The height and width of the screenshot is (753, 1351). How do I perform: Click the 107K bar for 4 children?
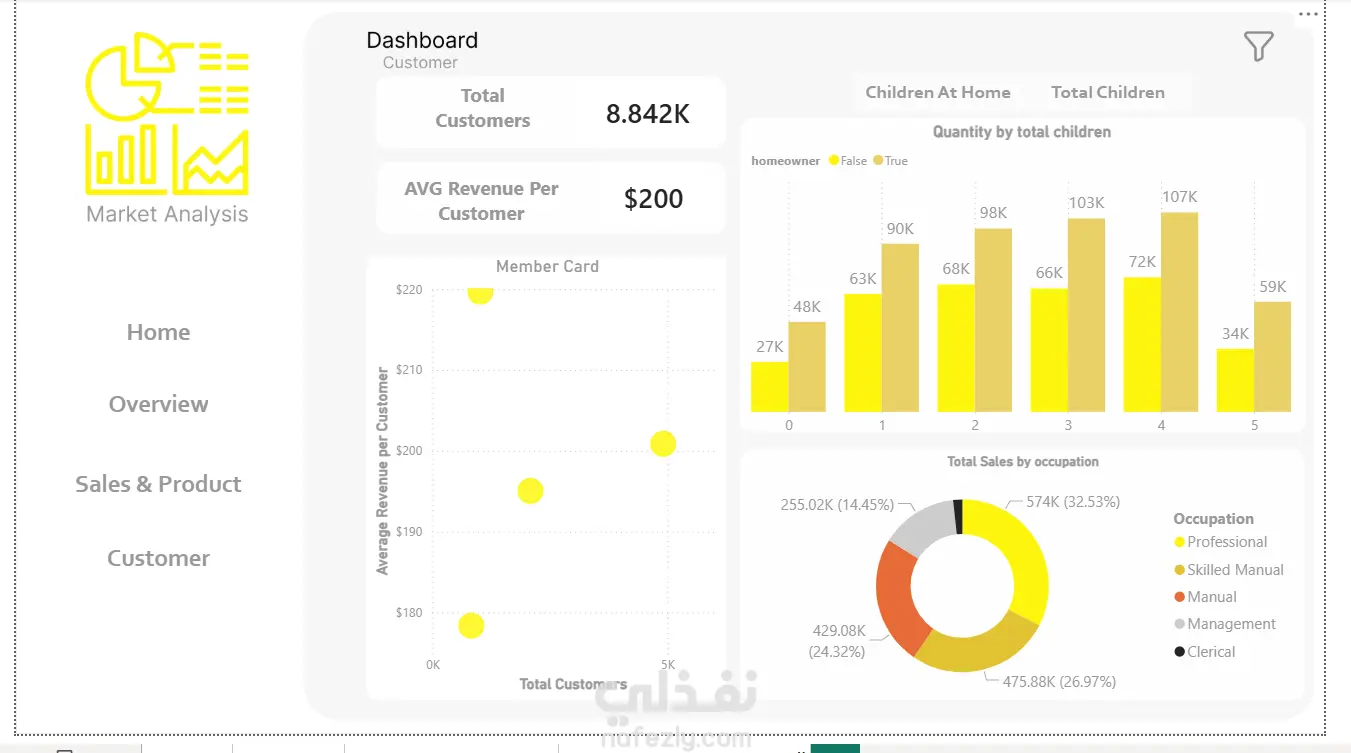pos(1179,312)
